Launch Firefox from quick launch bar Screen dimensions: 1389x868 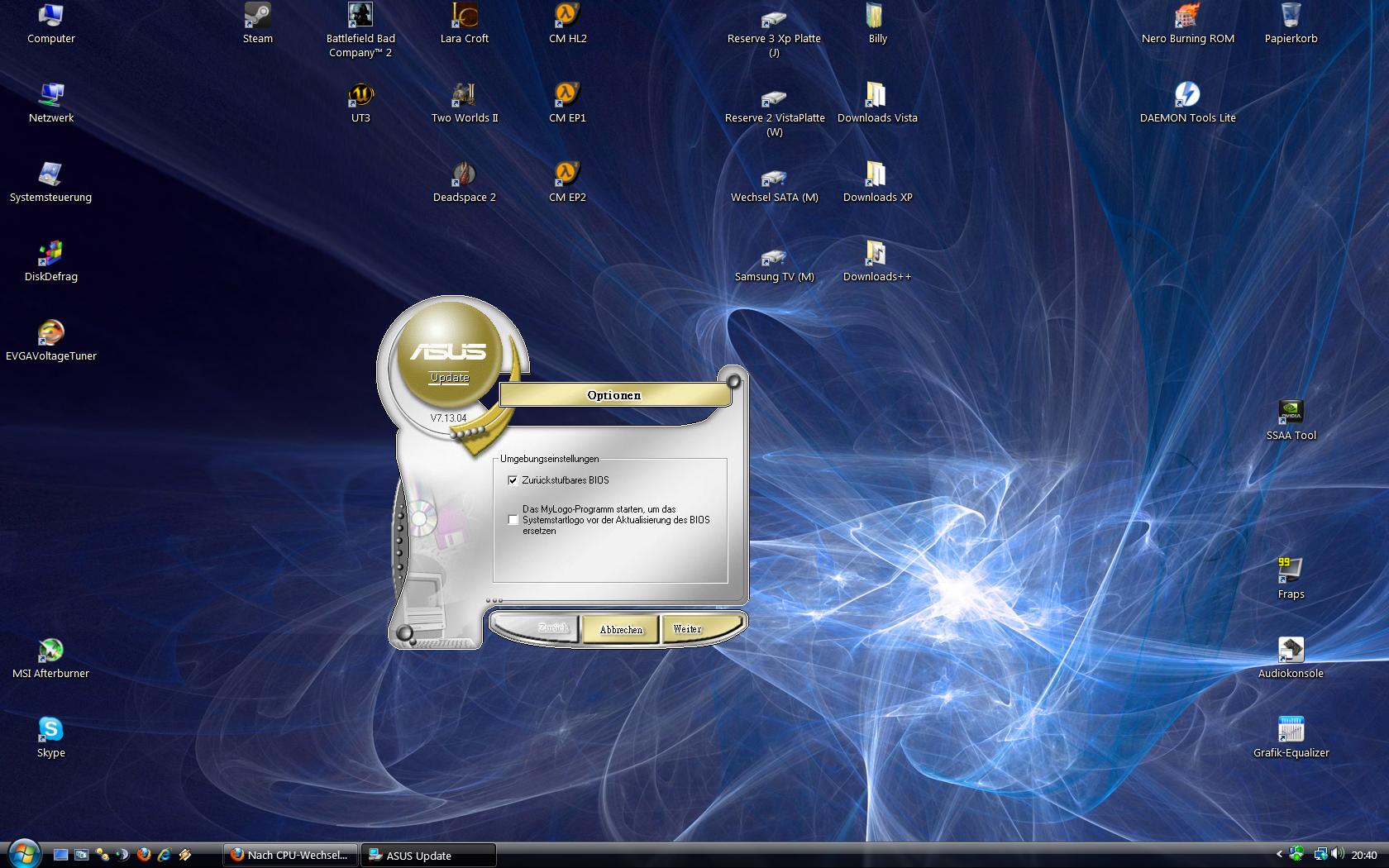click(x=144, y=855)
